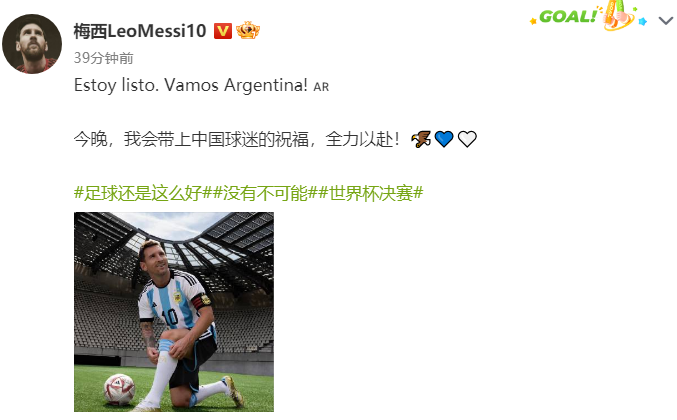
Task: Click the white heart emoji
Action: 467,139
